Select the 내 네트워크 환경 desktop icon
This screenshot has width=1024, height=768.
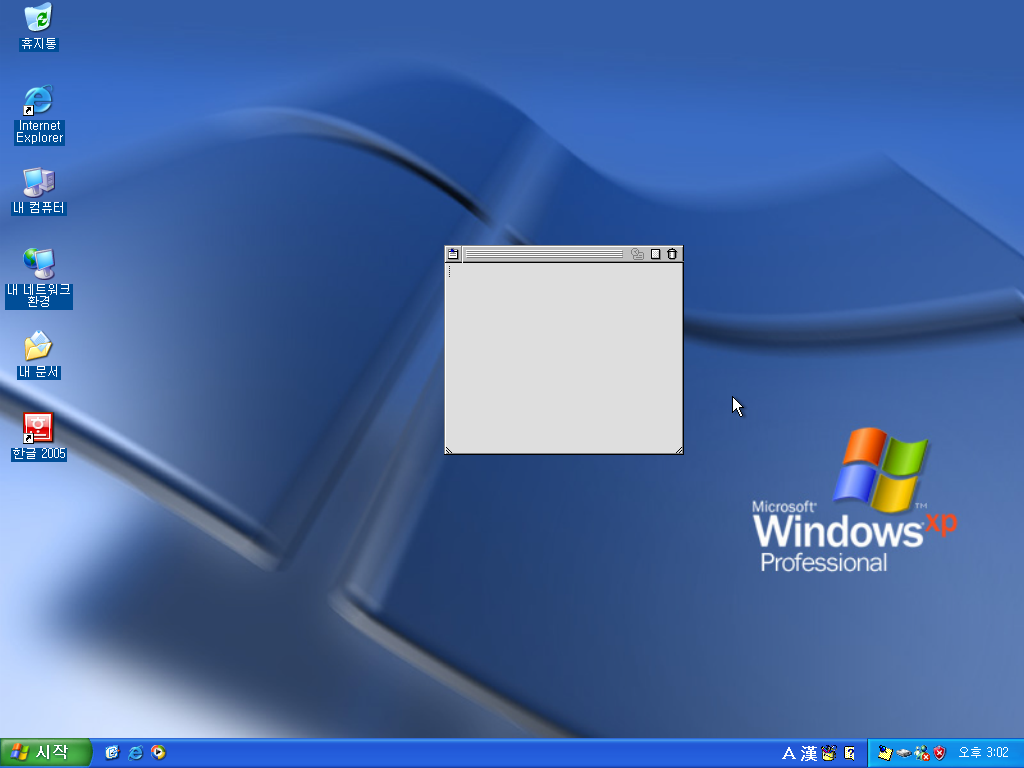(x=39, y=278)
